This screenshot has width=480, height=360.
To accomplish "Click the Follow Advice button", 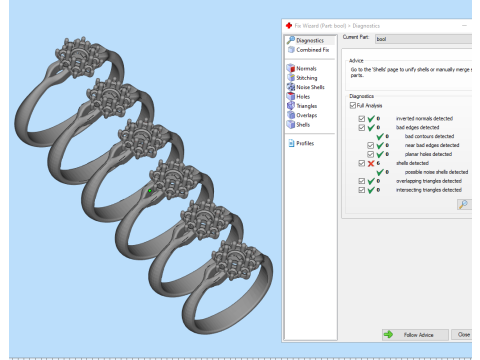I will 415,335.
